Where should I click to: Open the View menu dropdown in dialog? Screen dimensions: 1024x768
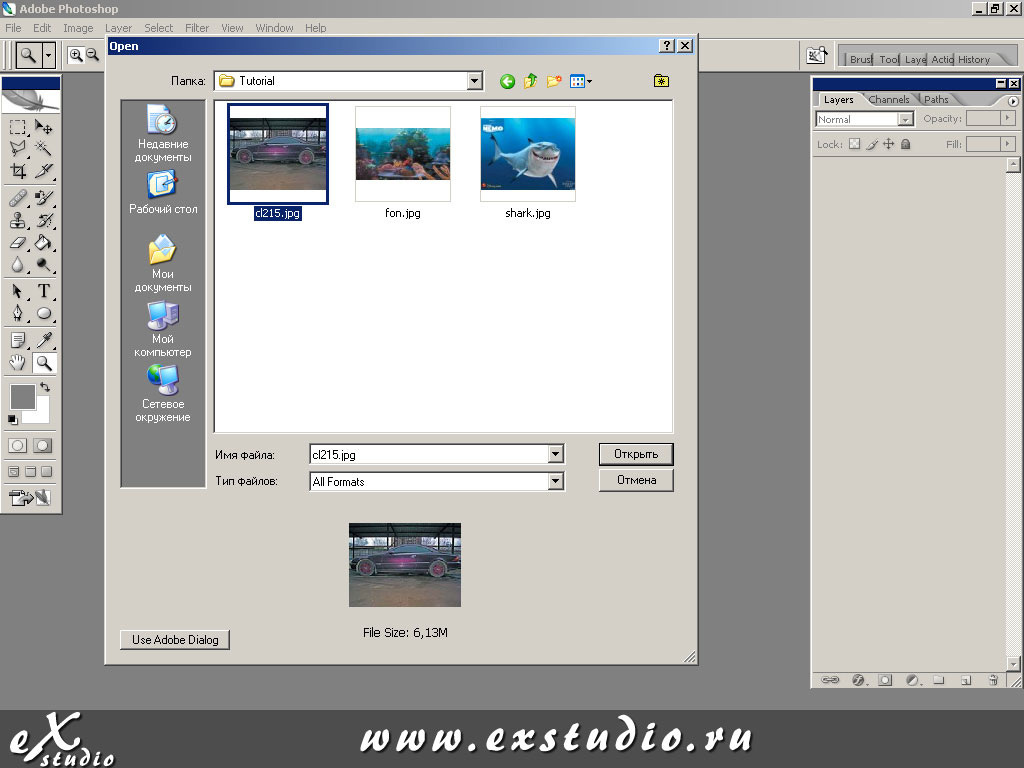click(x=581, y=82)
